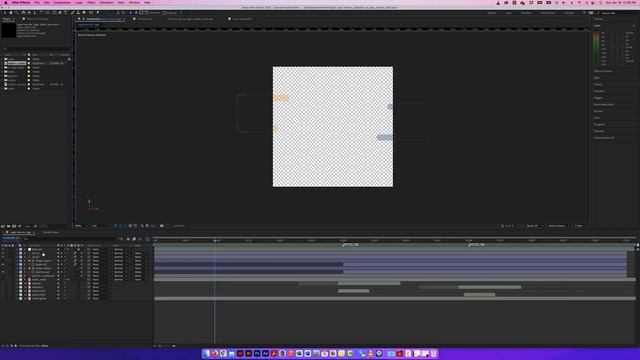640x360 pixels.
Task: Select the Type tool
Action: pos(66,13)
